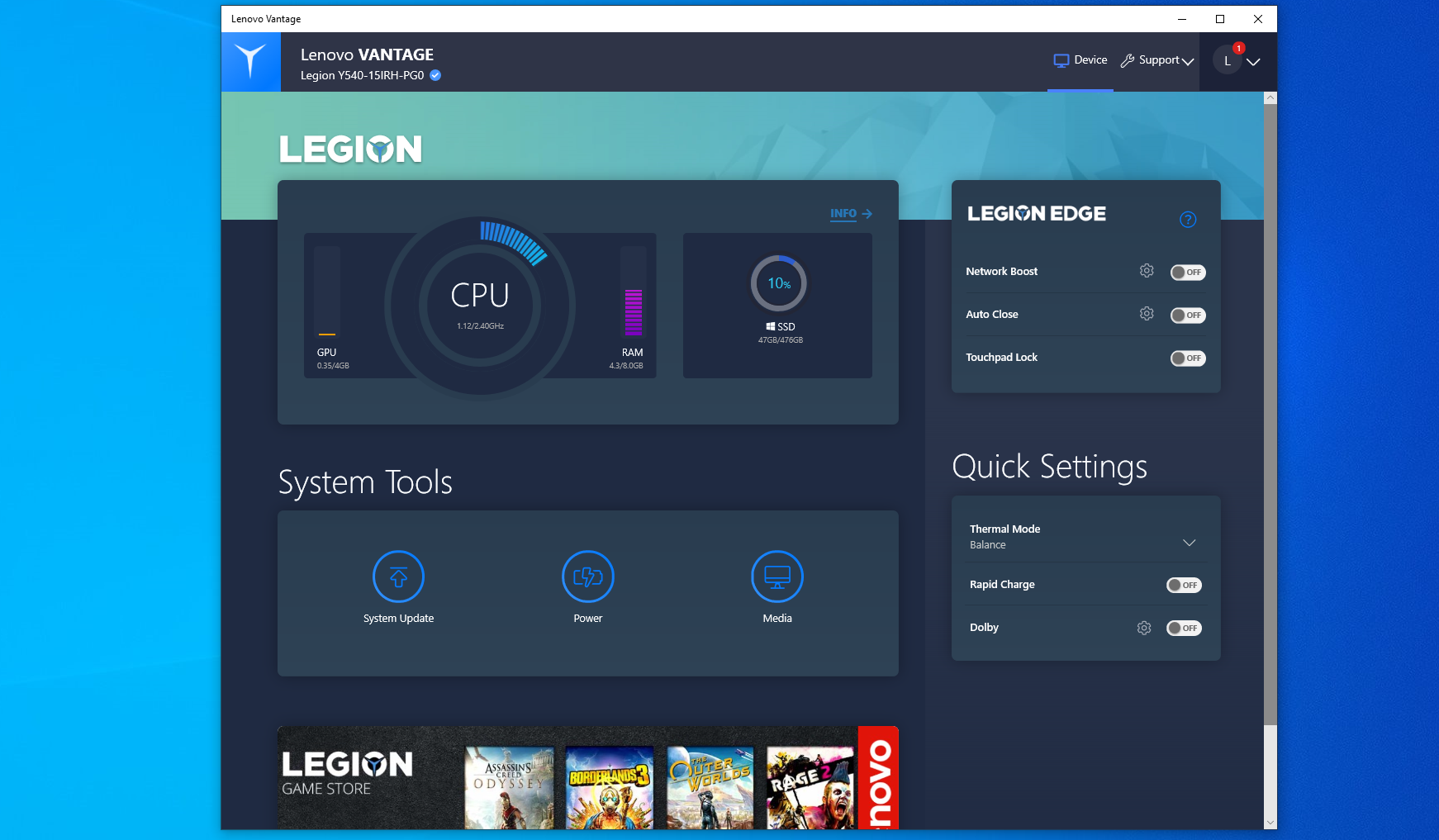Viewport: 1439px width, 840px height.
Task: Open The Outer Worlds game thumbnail
Action: coord(710,788)
